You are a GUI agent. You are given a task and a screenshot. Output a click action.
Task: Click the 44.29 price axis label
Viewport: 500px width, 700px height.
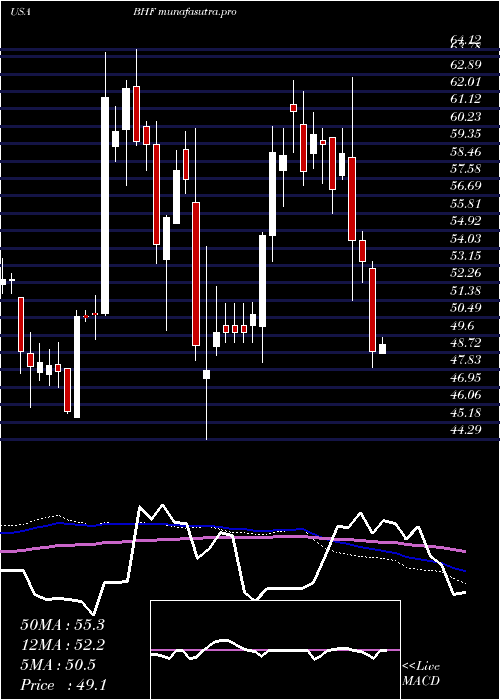[466, 430]
